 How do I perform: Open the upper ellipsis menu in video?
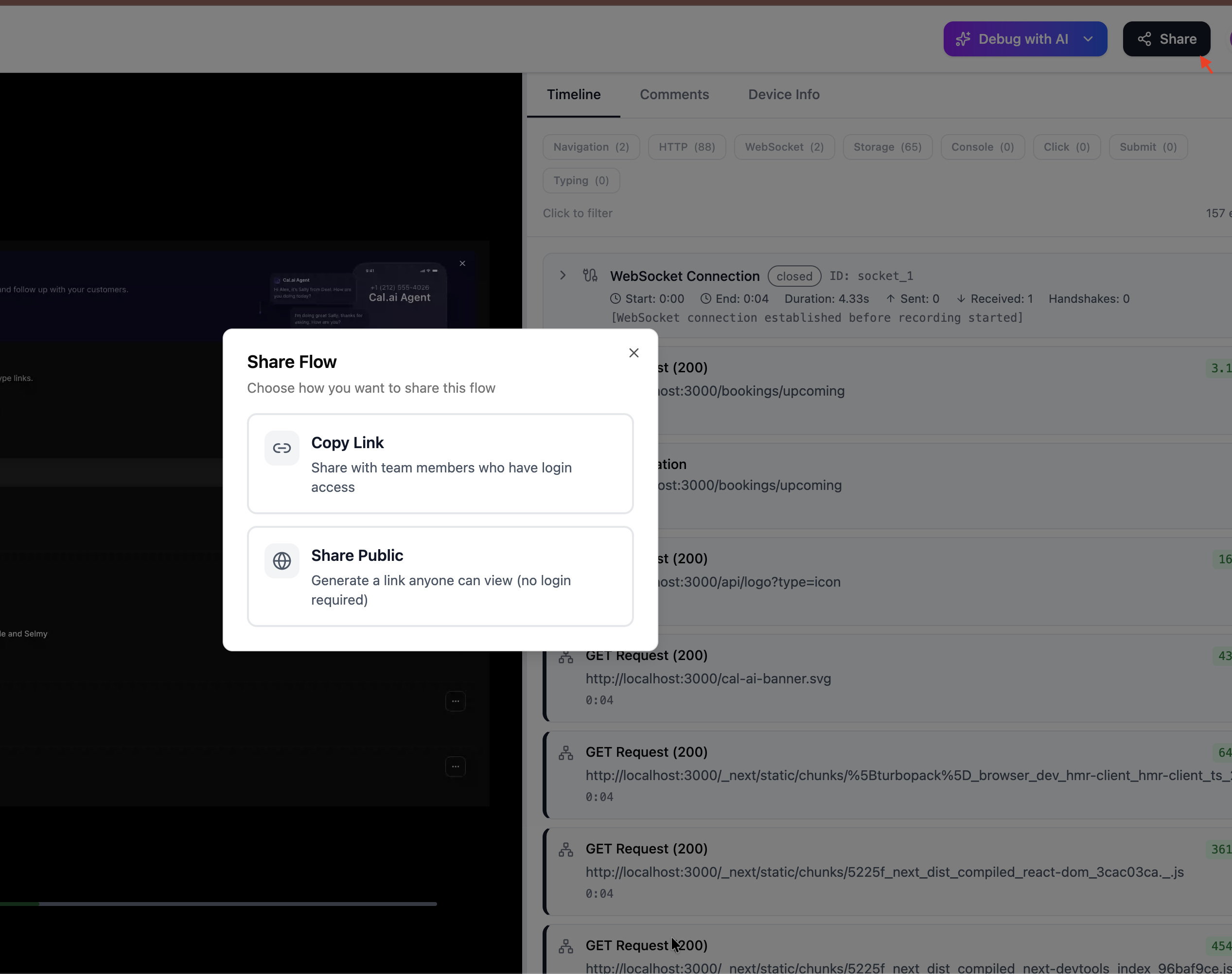[x=455, y=701]
